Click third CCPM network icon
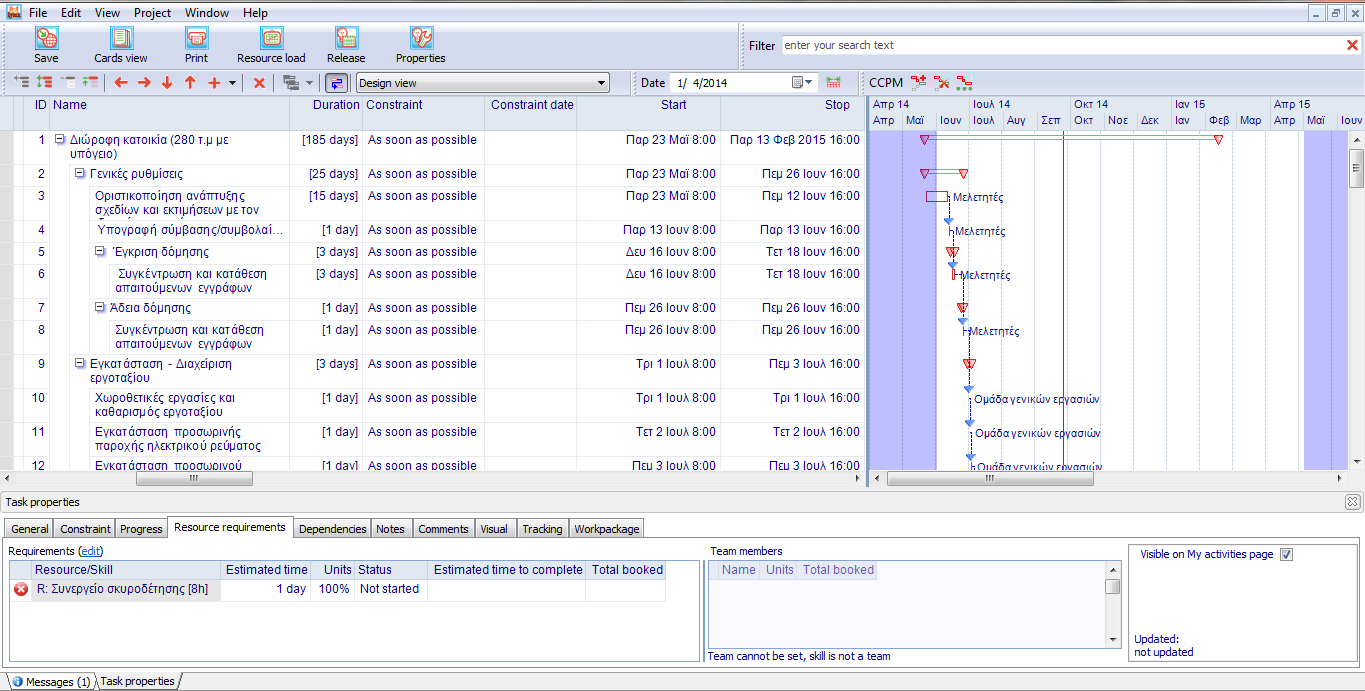Screen dimensions: 1365x691 (964, 83)
